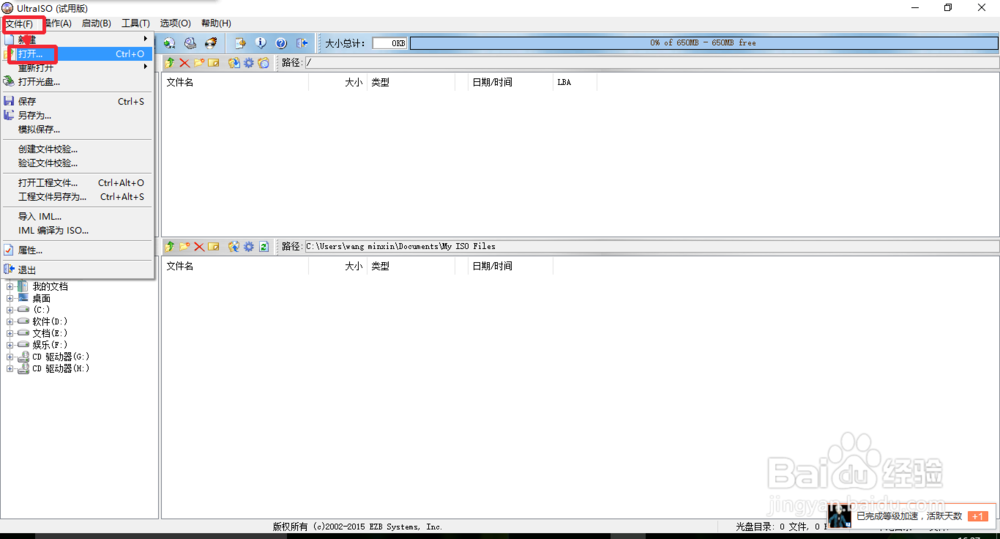Click extract icon in image pane toolbar
Viewport: 1000px width, 539px height.
tap(234, 63)
